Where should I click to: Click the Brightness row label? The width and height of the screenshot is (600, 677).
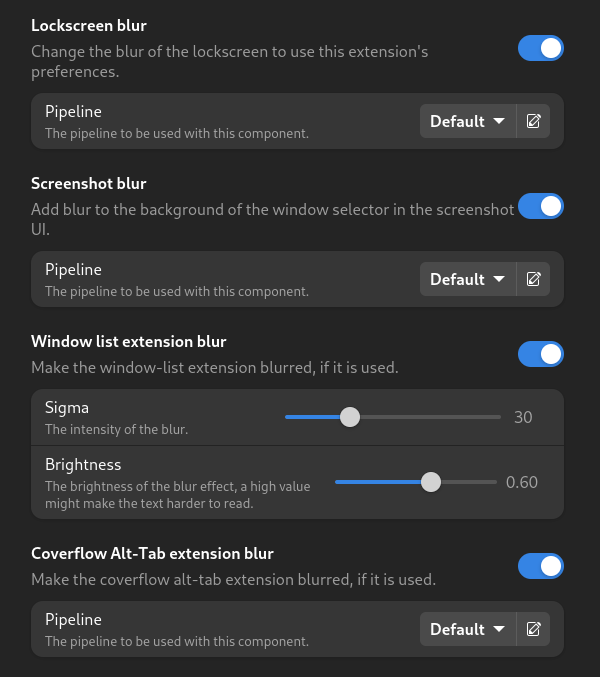(83, 465)
